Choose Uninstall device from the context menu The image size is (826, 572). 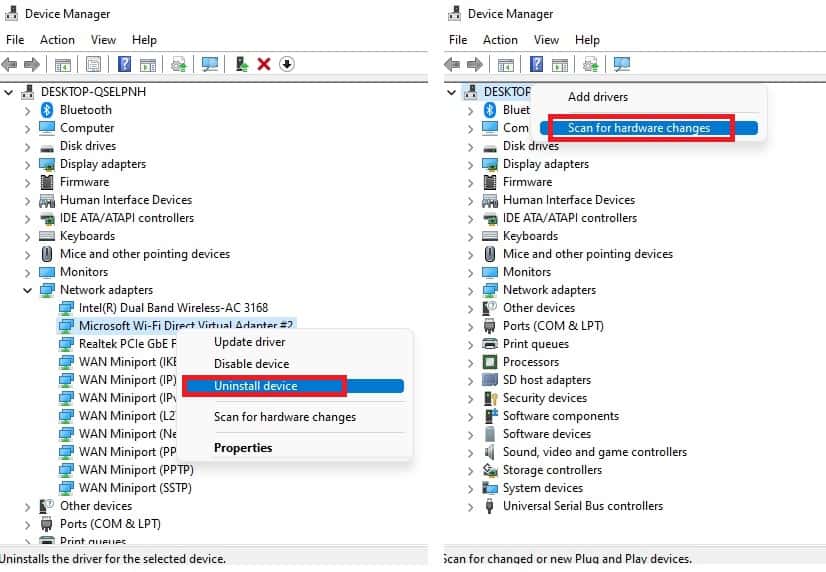pyautogui.click(x=293, y=386)
